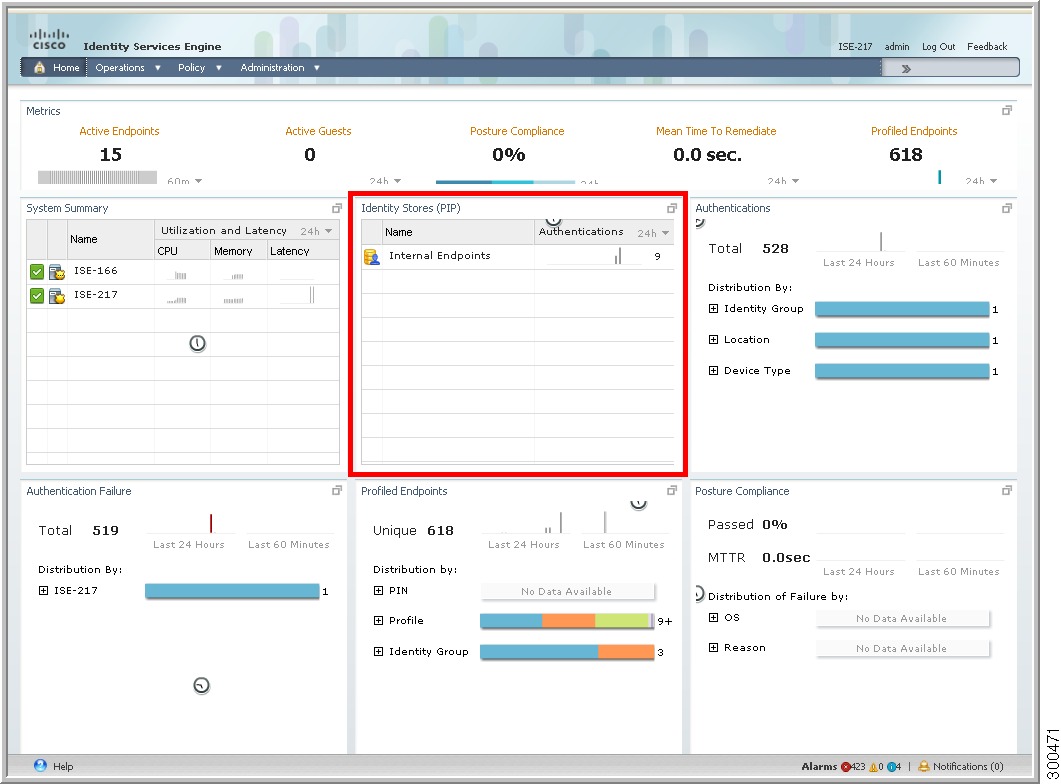
Task: Open Profiled Endpoints metric 24h dropdown
Action: 981,181
